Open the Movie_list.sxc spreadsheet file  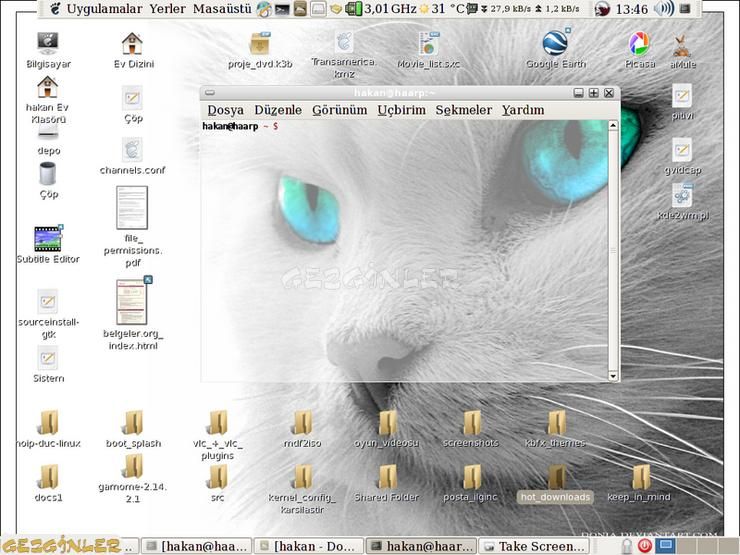click(x=428, y=45)
